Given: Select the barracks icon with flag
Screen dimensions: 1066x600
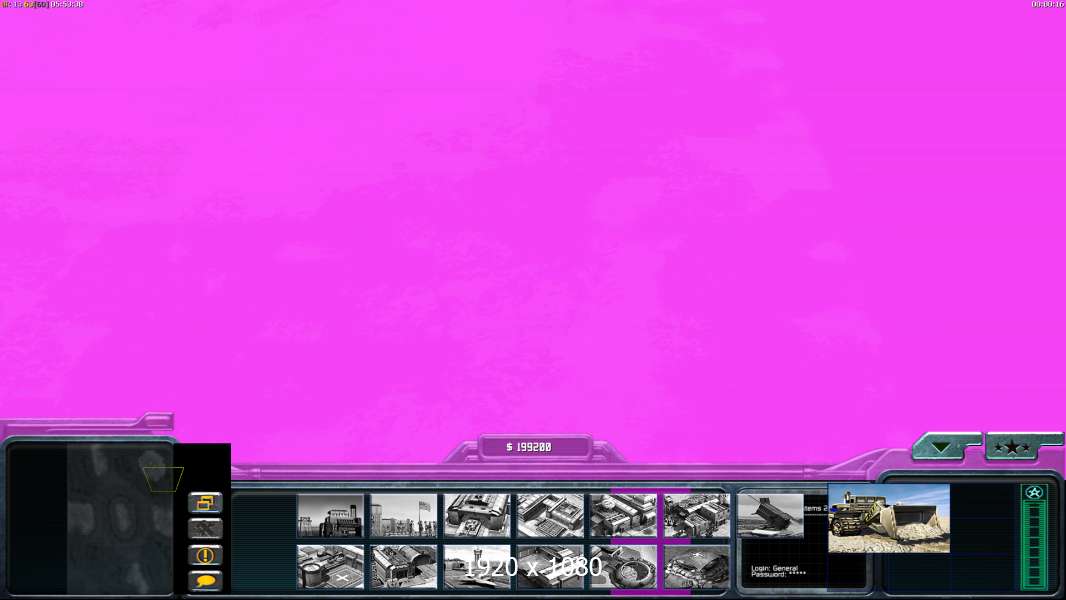Looking at the screenshot, I should coord(404,515).
